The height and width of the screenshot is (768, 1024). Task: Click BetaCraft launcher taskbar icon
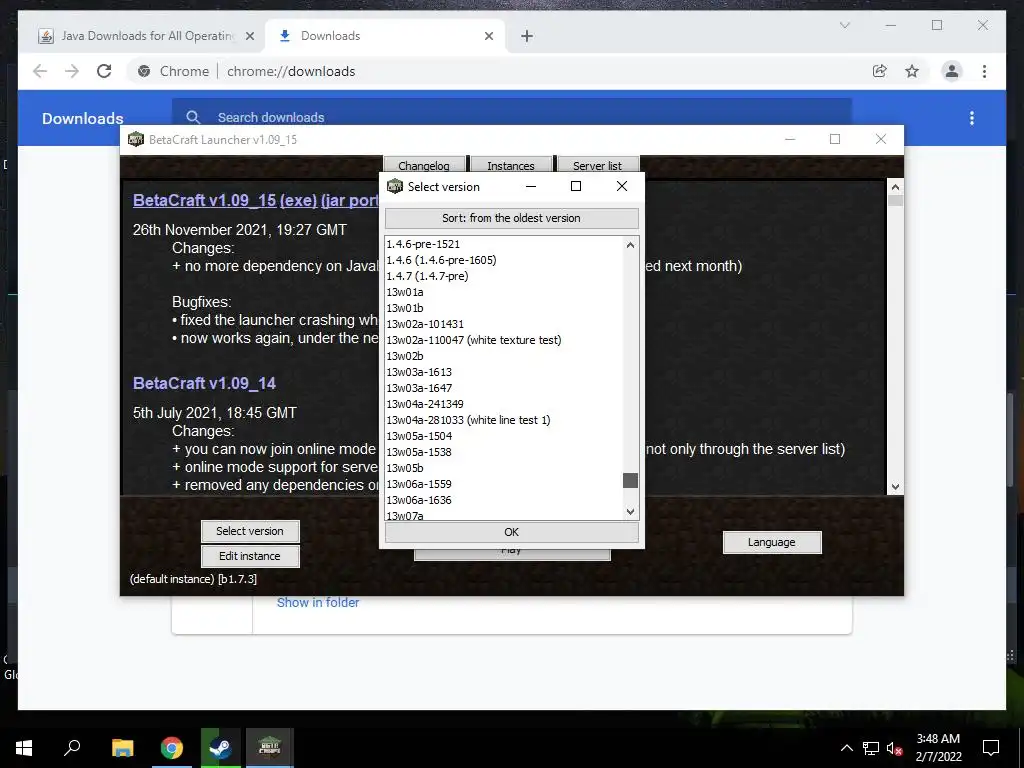pyautogui.click(x=270, y=748)
